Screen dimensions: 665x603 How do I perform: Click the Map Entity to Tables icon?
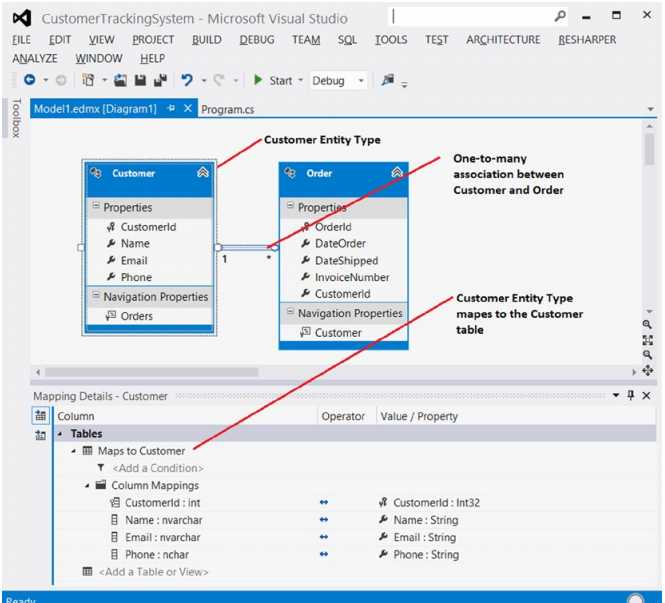point(40,415)
